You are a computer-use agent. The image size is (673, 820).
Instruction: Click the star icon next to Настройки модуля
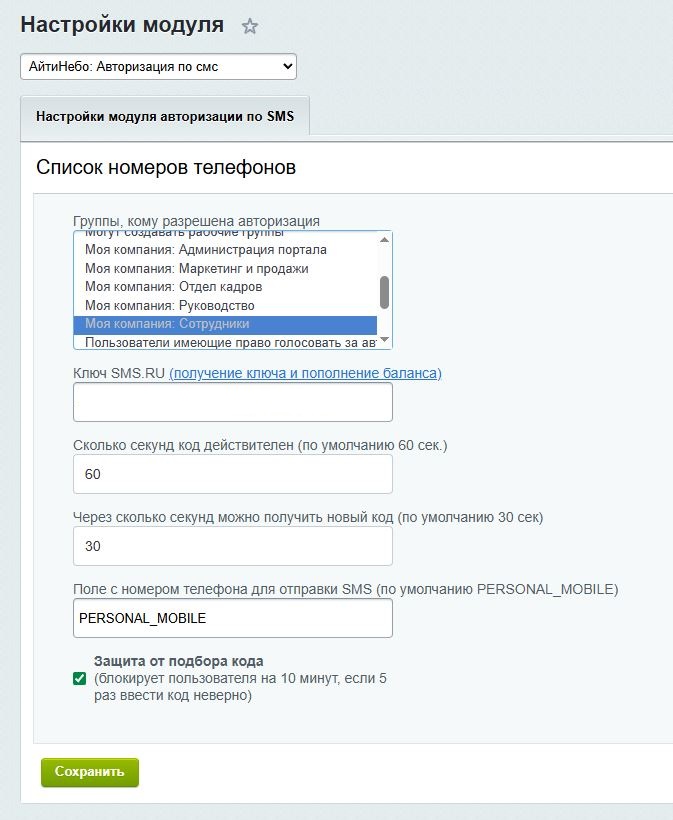pos(249,26)
